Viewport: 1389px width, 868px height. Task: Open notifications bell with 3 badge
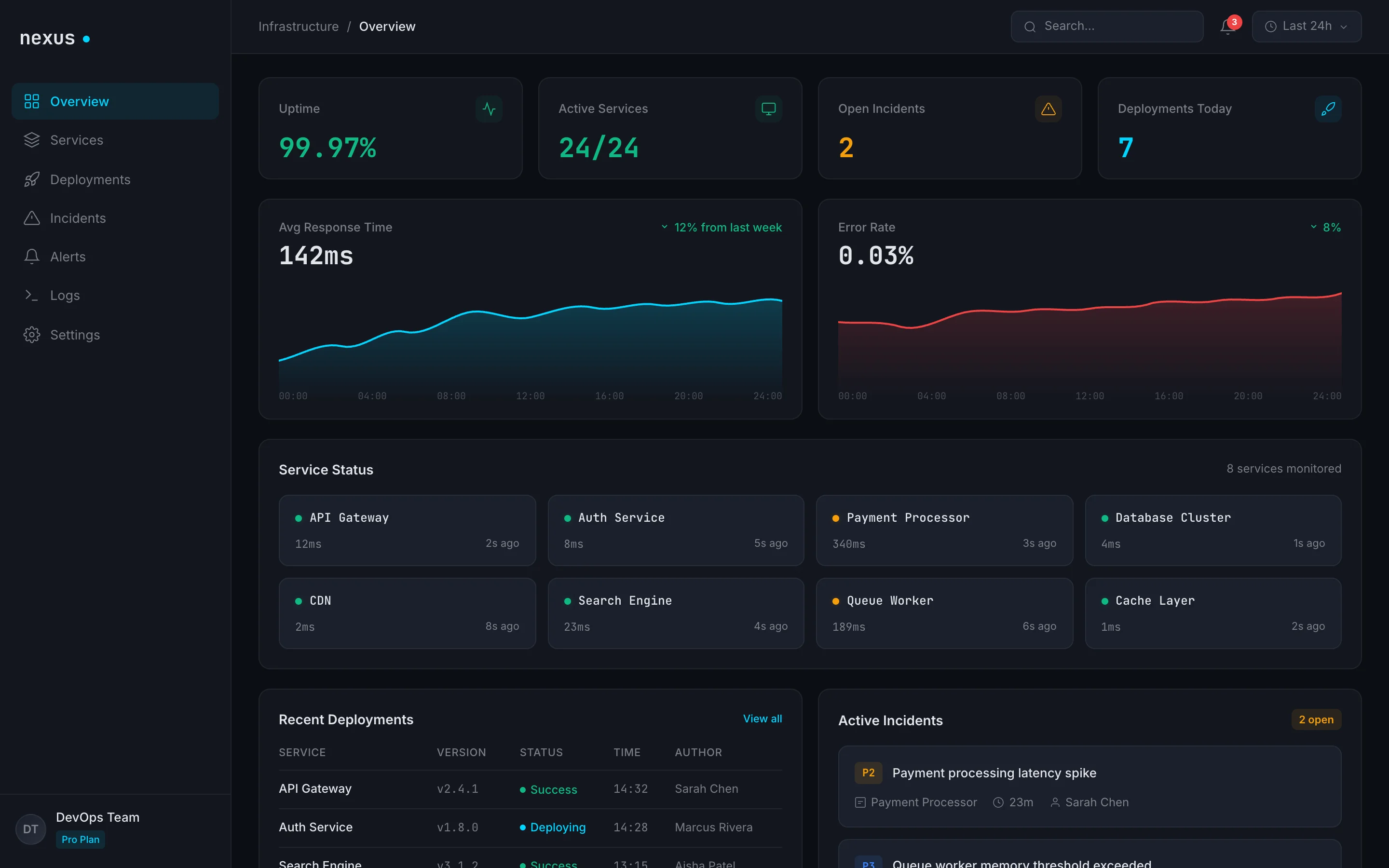click(x=1228, y=27)
